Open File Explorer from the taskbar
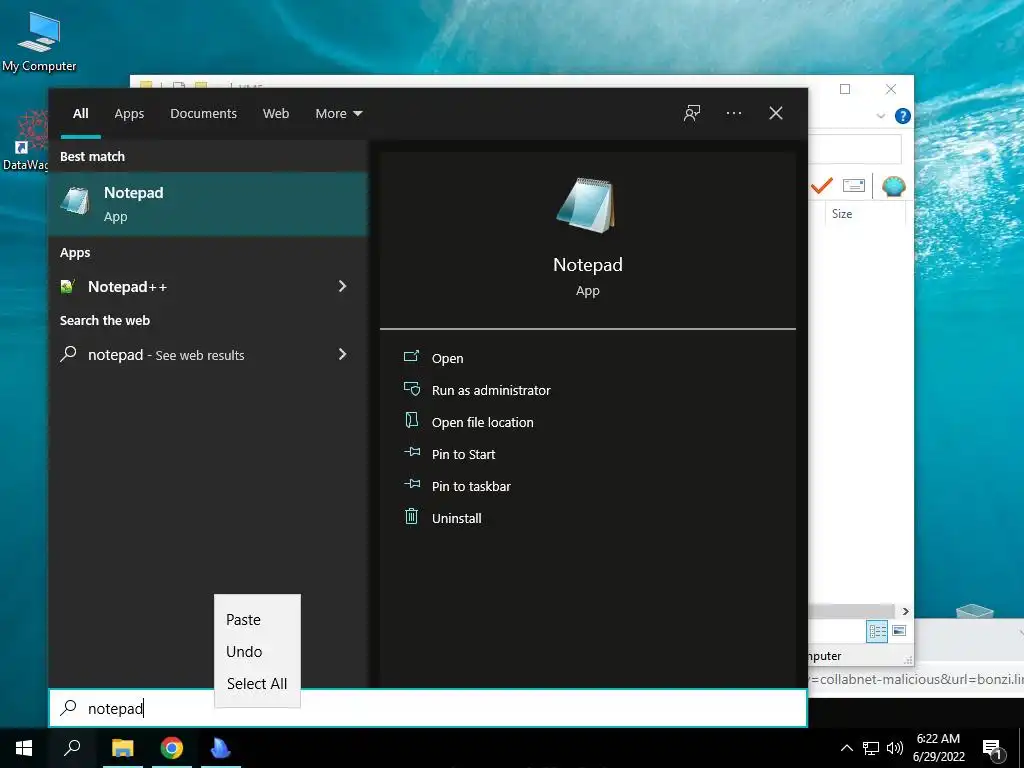 122,748
